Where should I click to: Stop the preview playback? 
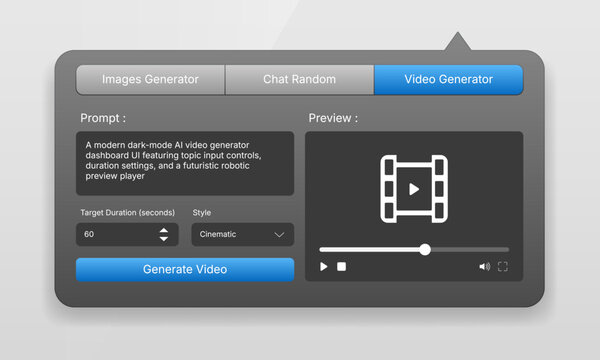coord(341,267)
